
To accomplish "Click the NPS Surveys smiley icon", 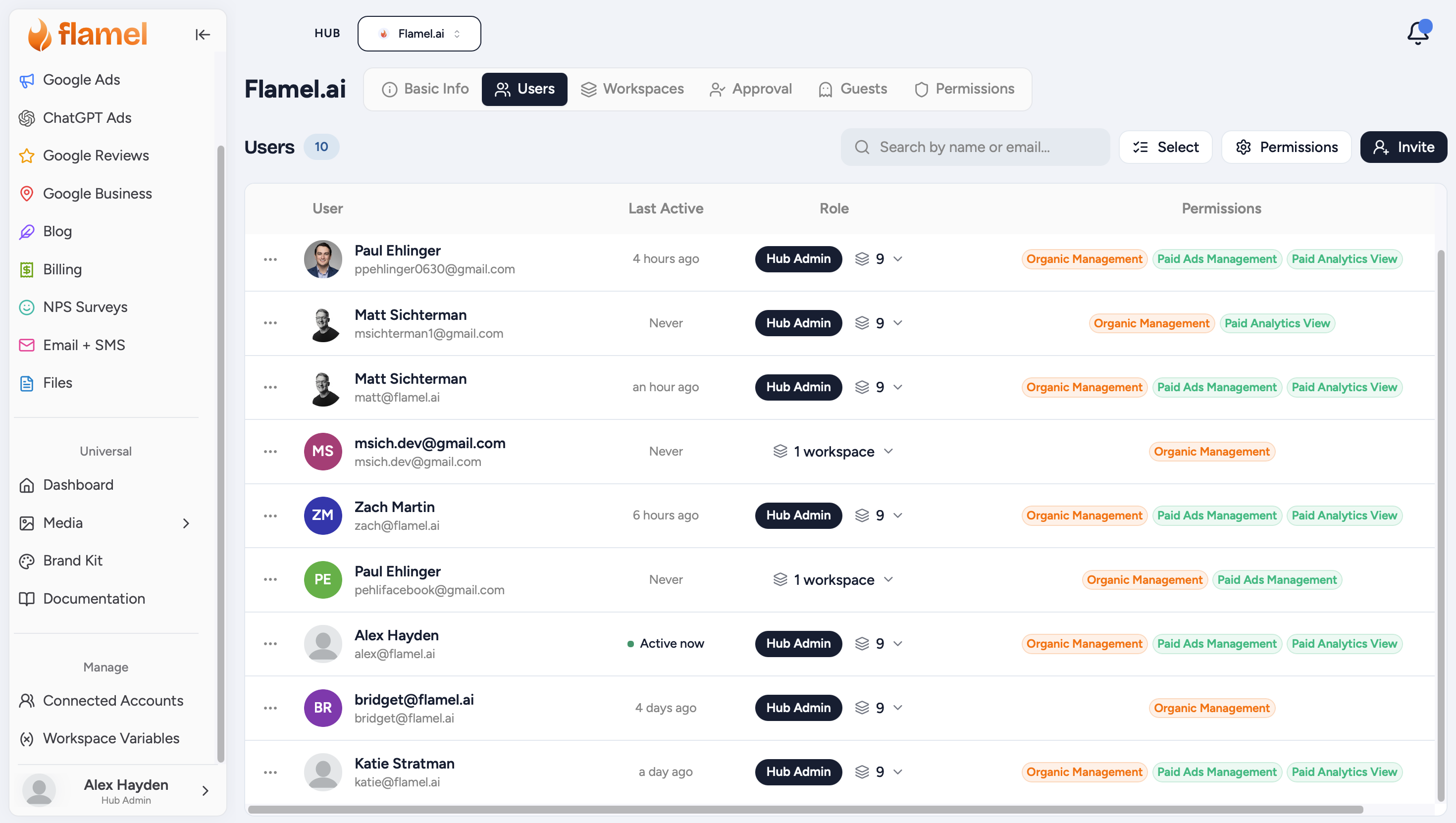I will pyautogui.click(x=27, y=308).
